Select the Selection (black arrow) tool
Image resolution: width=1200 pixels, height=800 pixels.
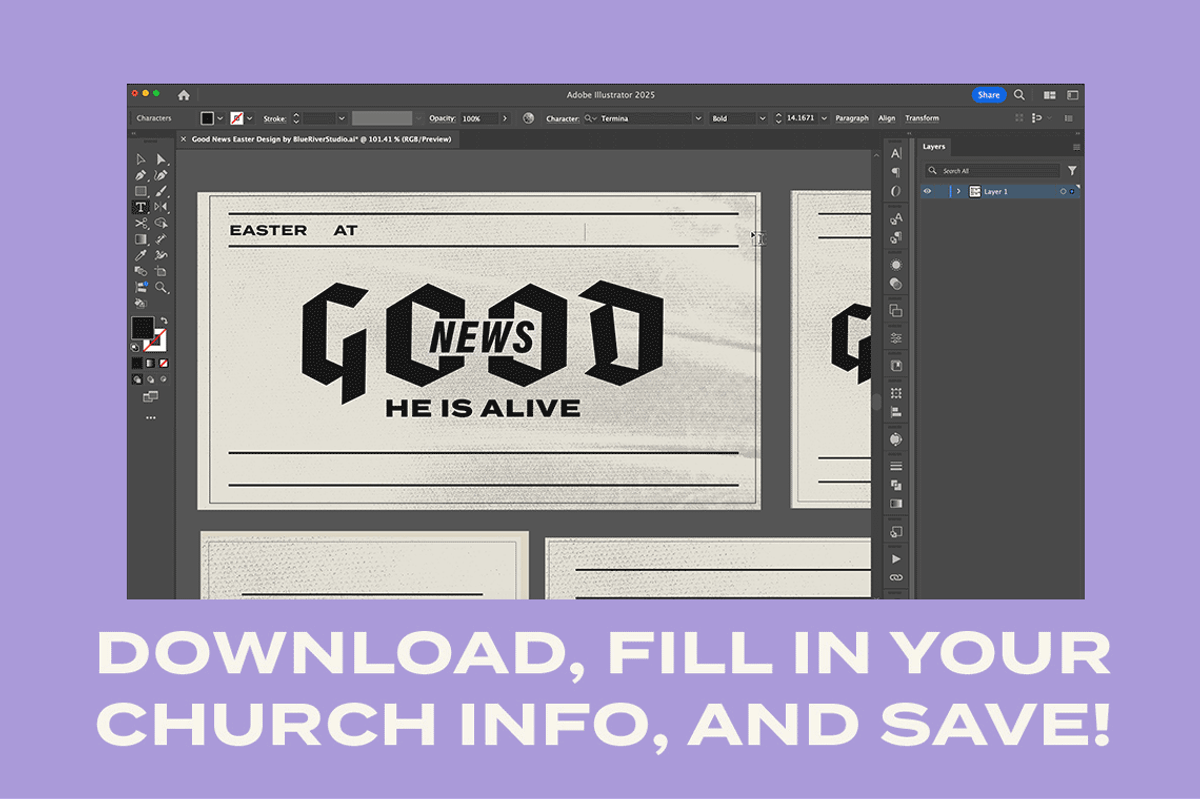click(x=140, y=158)
